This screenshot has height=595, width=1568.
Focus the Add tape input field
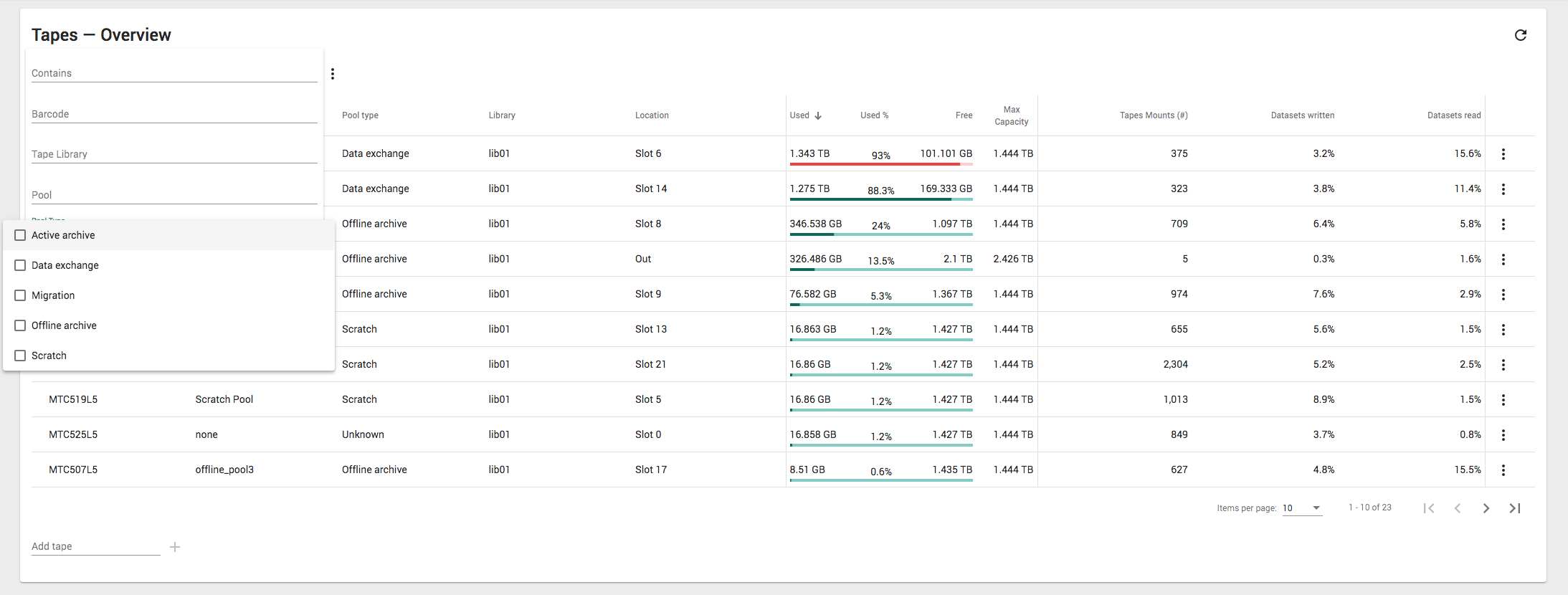click(x=95, y=546)
